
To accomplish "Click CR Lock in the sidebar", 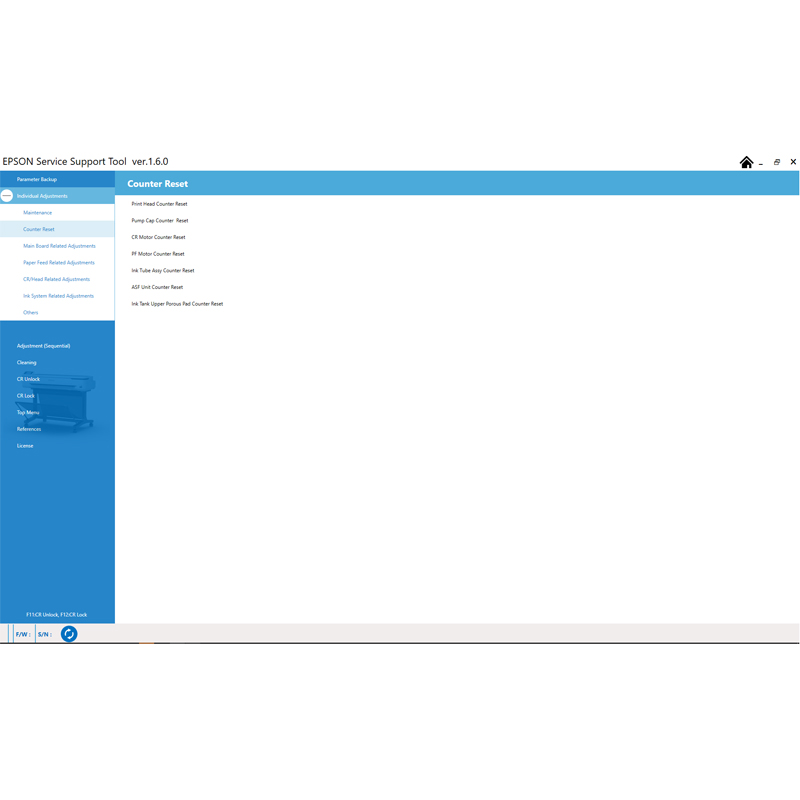I will click(26, 396).
